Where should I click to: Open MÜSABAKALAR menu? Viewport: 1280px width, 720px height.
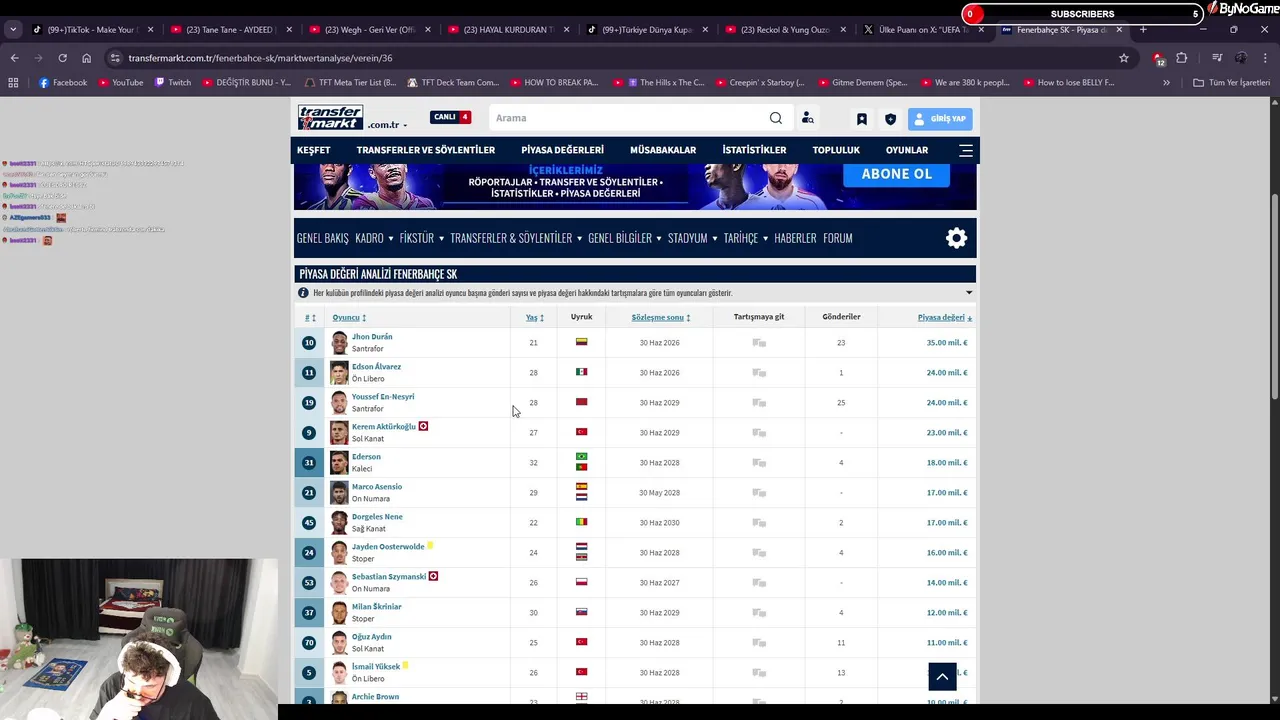[x=663, y=150]
